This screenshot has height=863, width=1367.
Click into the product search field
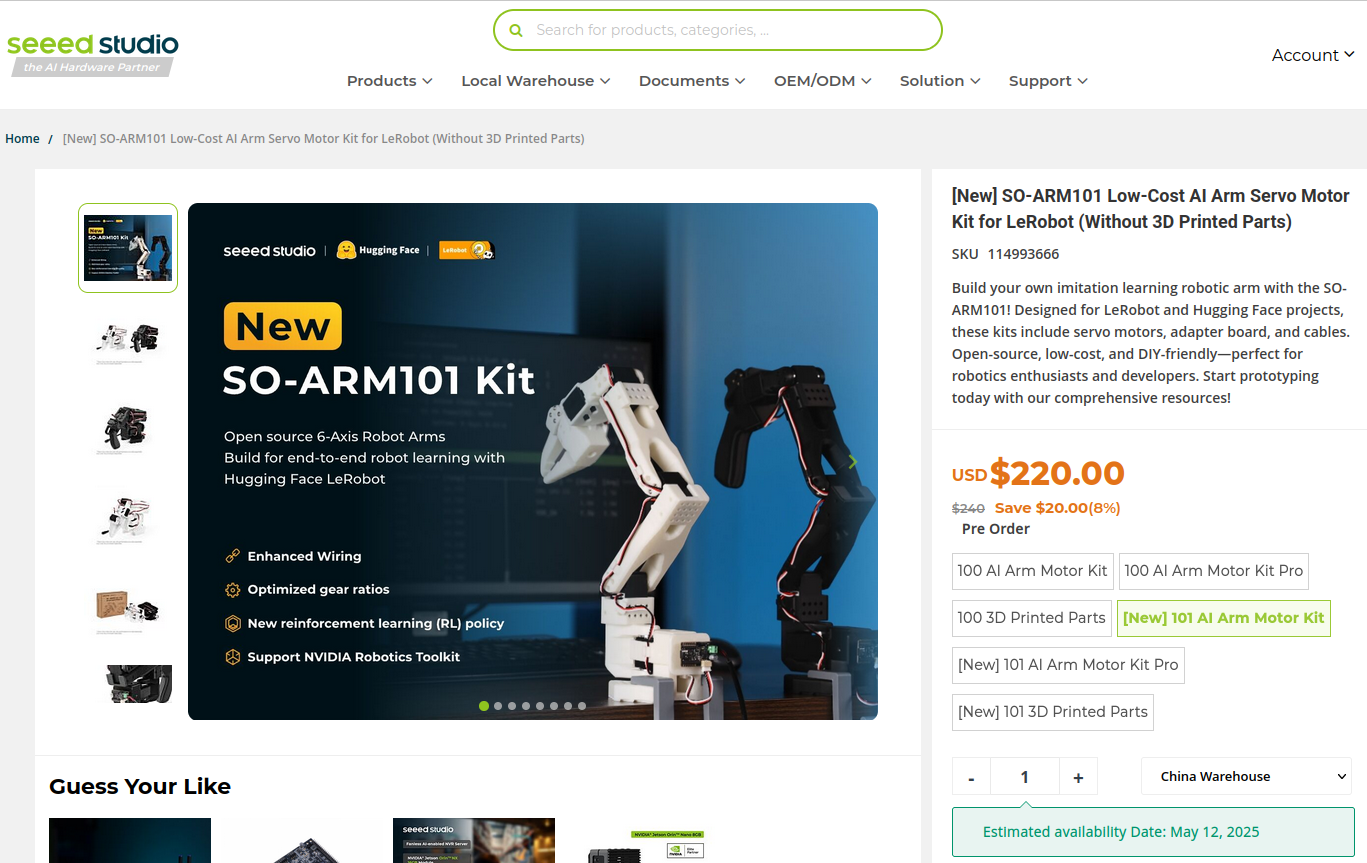[730, 30]
